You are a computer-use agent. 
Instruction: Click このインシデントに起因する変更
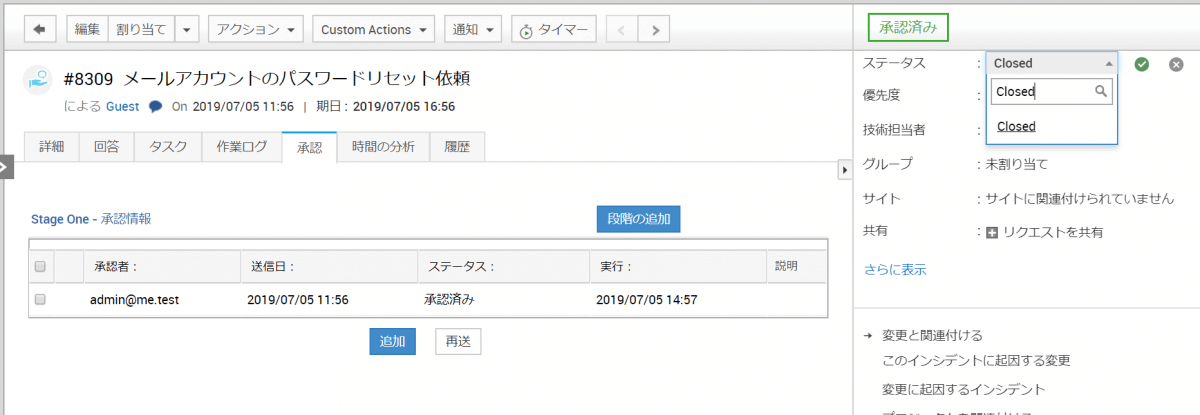(x=976, y=361)
